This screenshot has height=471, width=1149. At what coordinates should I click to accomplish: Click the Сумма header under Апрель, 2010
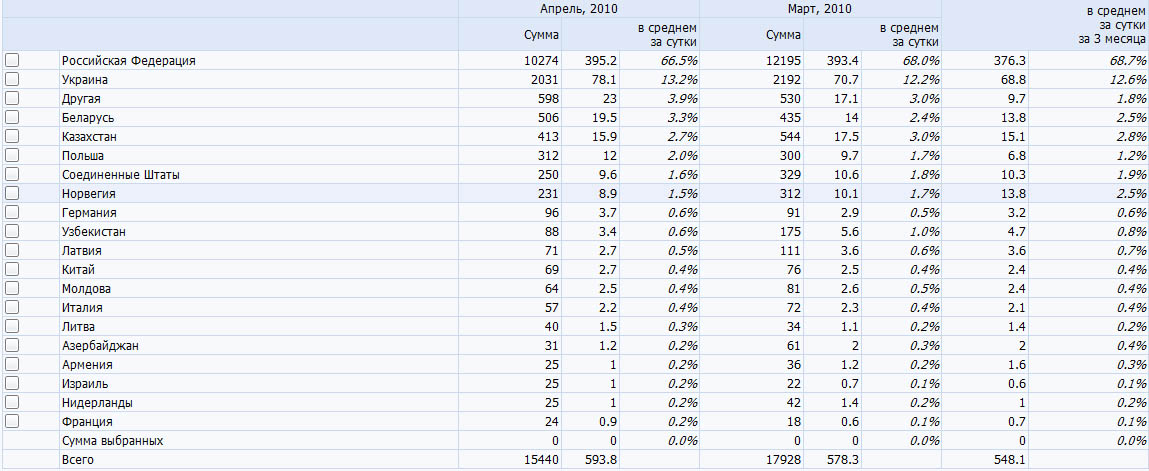point(541,35)
